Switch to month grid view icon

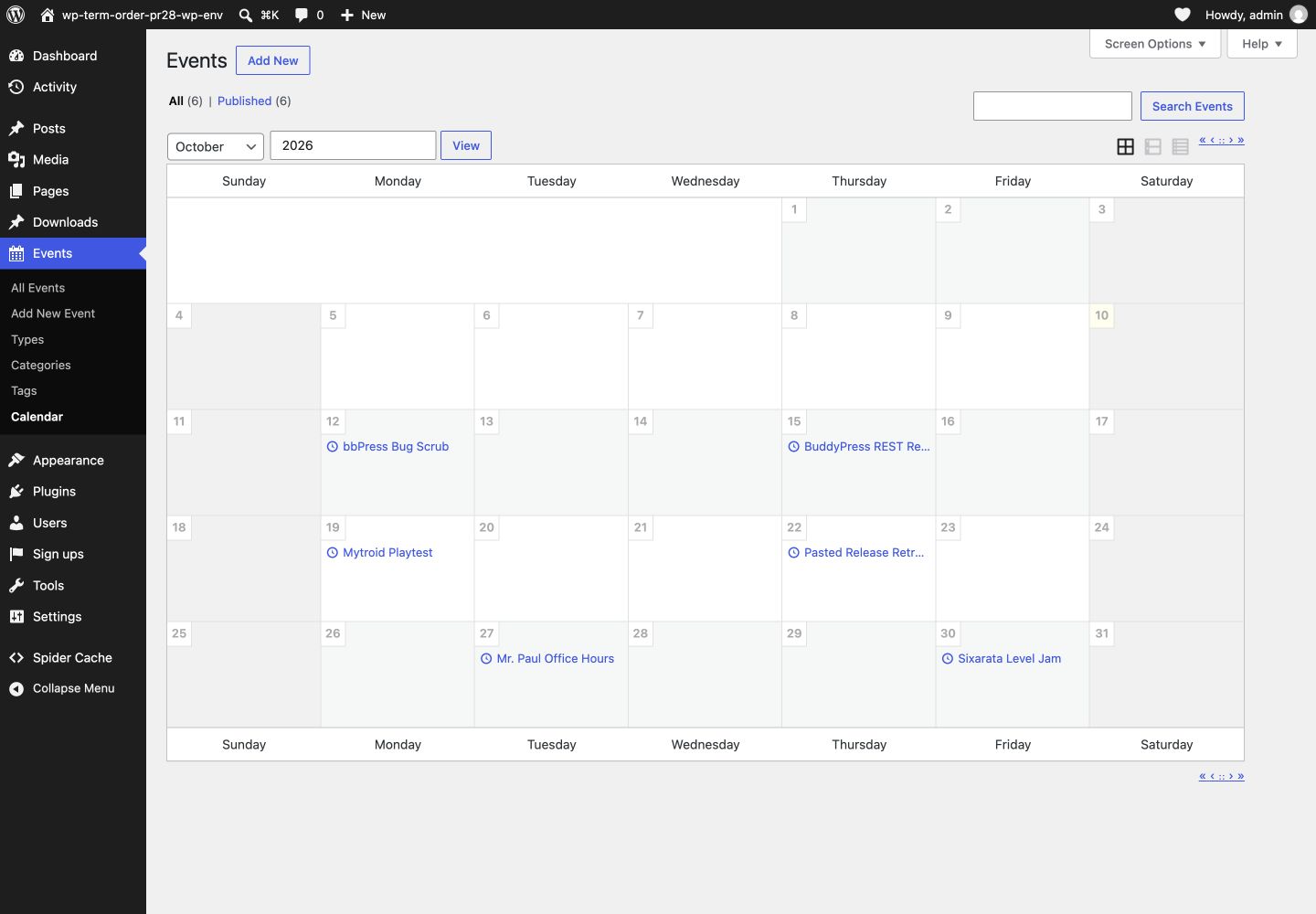click(x=1126, y=146)
